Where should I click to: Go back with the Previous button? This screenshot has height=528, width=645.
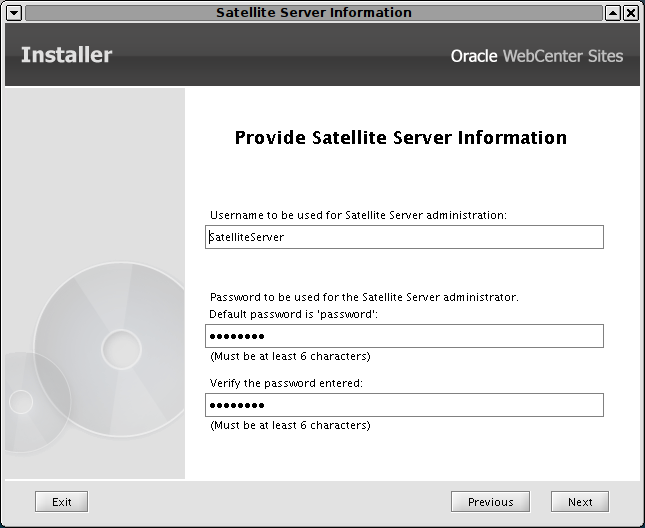(490, 502)
